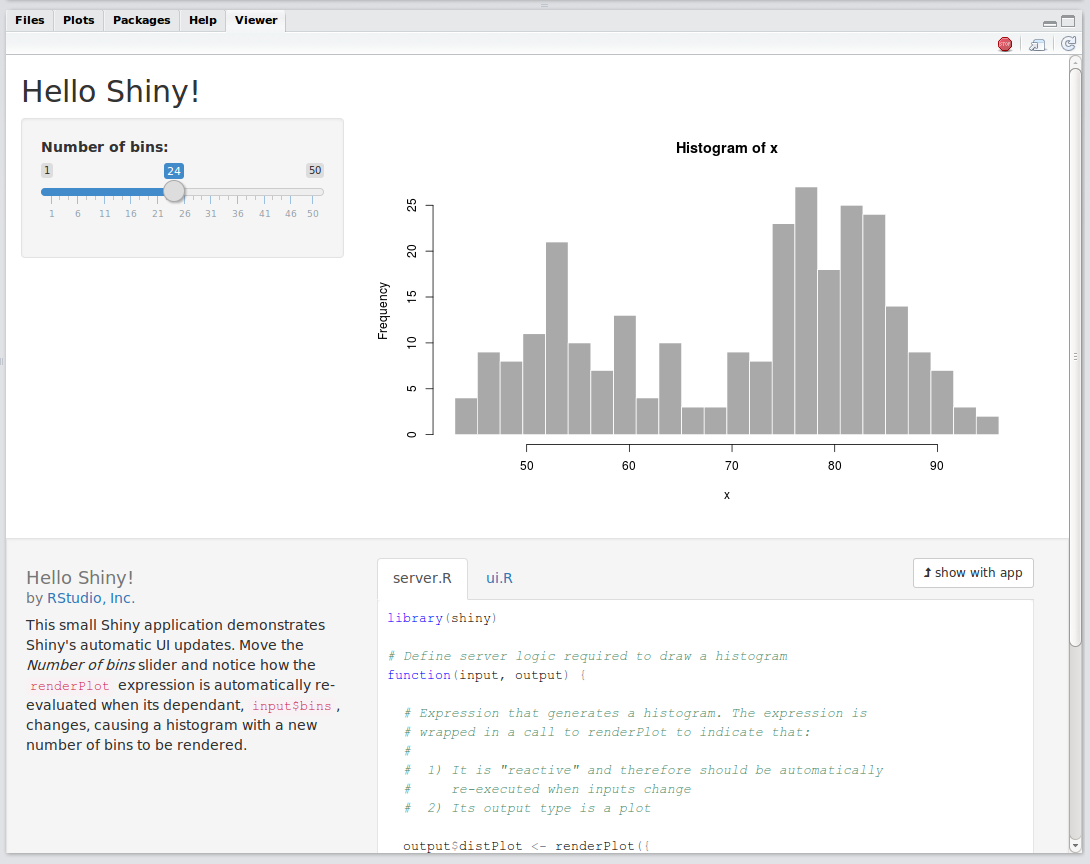Refresh the Viewer pane
The image size is (1090, 864).
click(x=1068, y=44)
